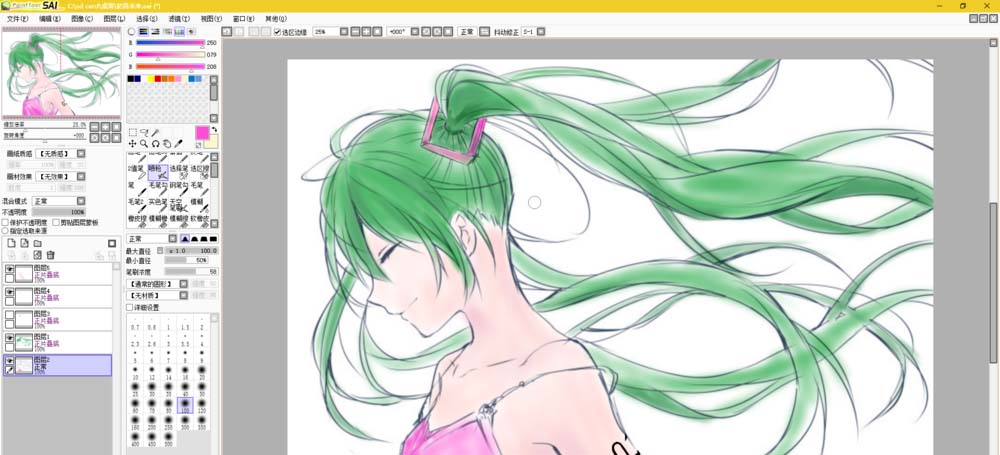1000x455 pixels.
Task: Zoom out navigator with minus button
Action: [x=94, y=126]
